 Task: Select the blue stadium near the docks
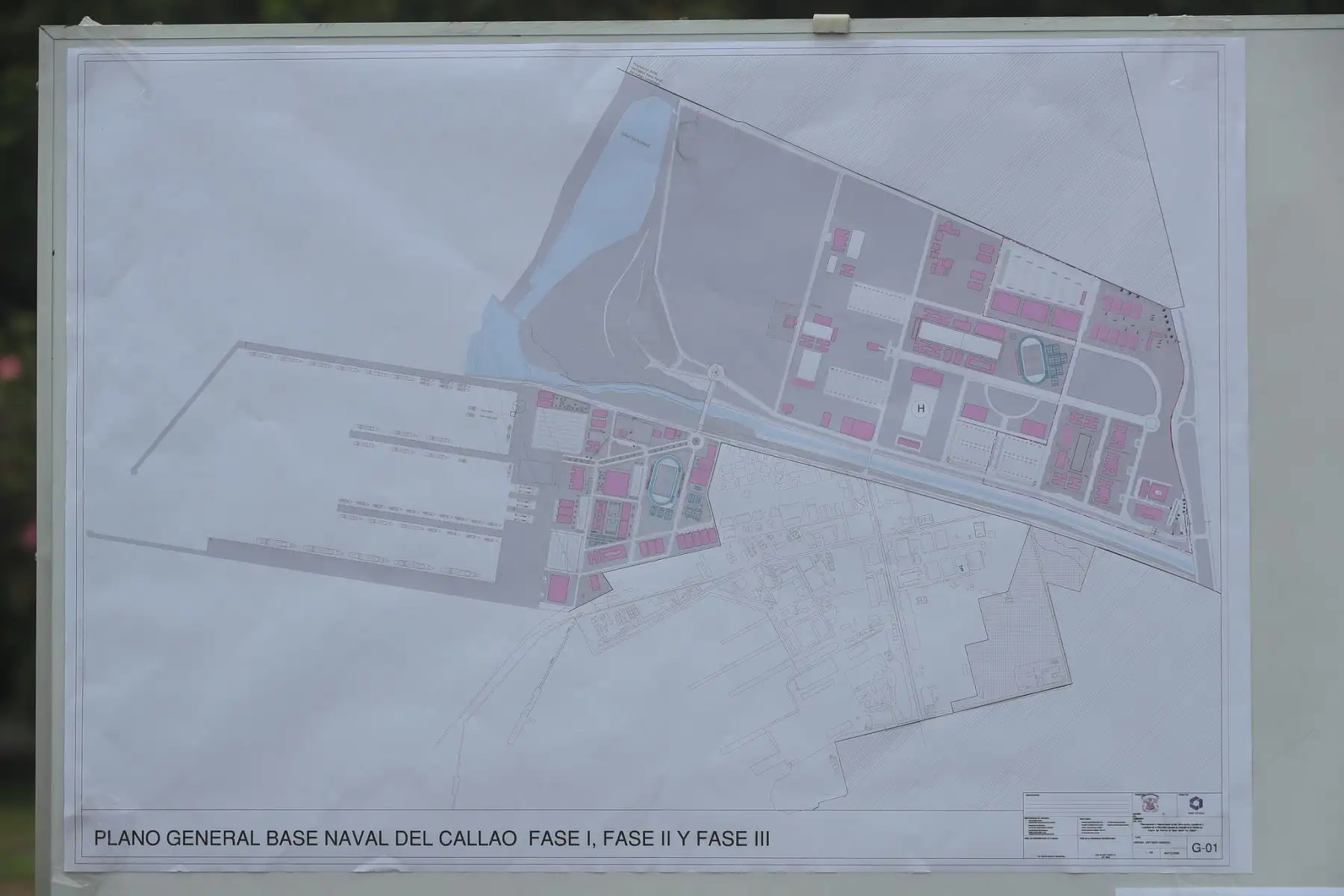click(x=662, y=481)
